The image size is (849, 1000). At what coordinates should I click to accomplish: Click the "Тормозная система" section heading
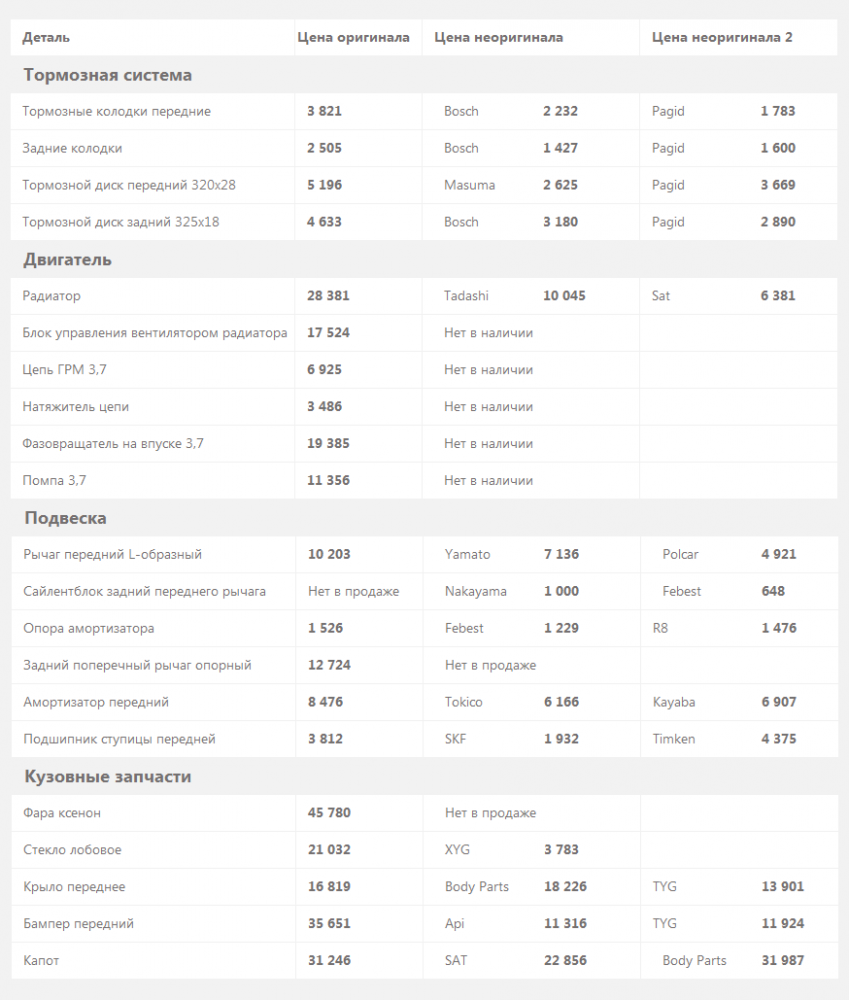coord(107,75)
